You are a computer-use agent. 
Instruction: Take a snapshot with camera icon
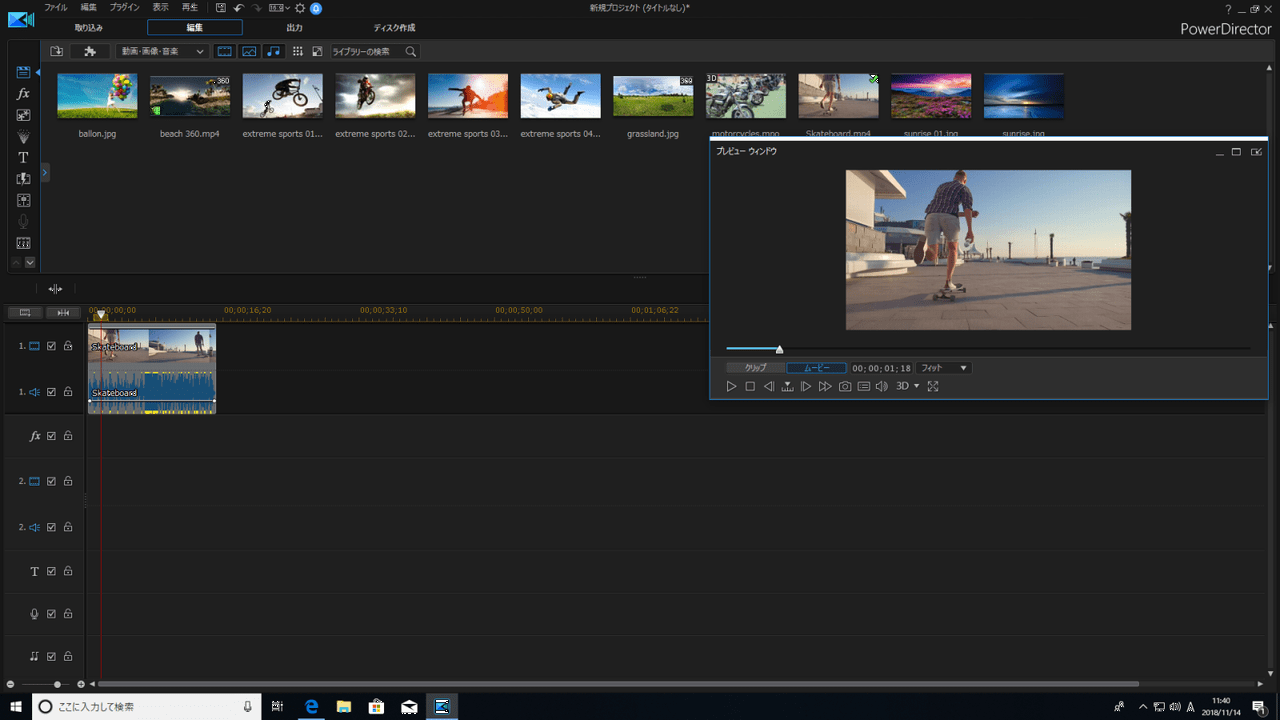coord(845,386)
